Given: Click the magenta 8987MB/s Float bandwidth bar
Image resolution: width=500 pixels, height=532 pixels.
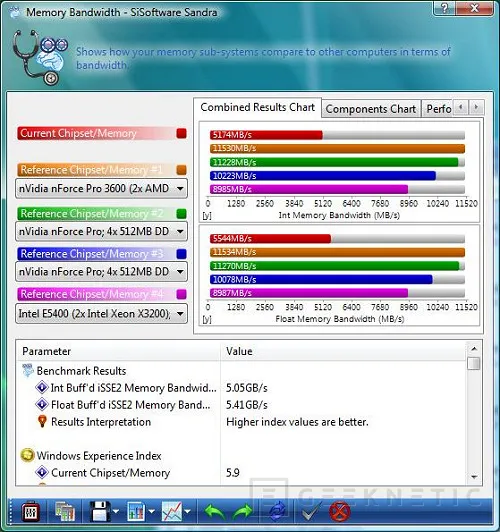Looking at the screenshot, I should click(x=309, y=293).
